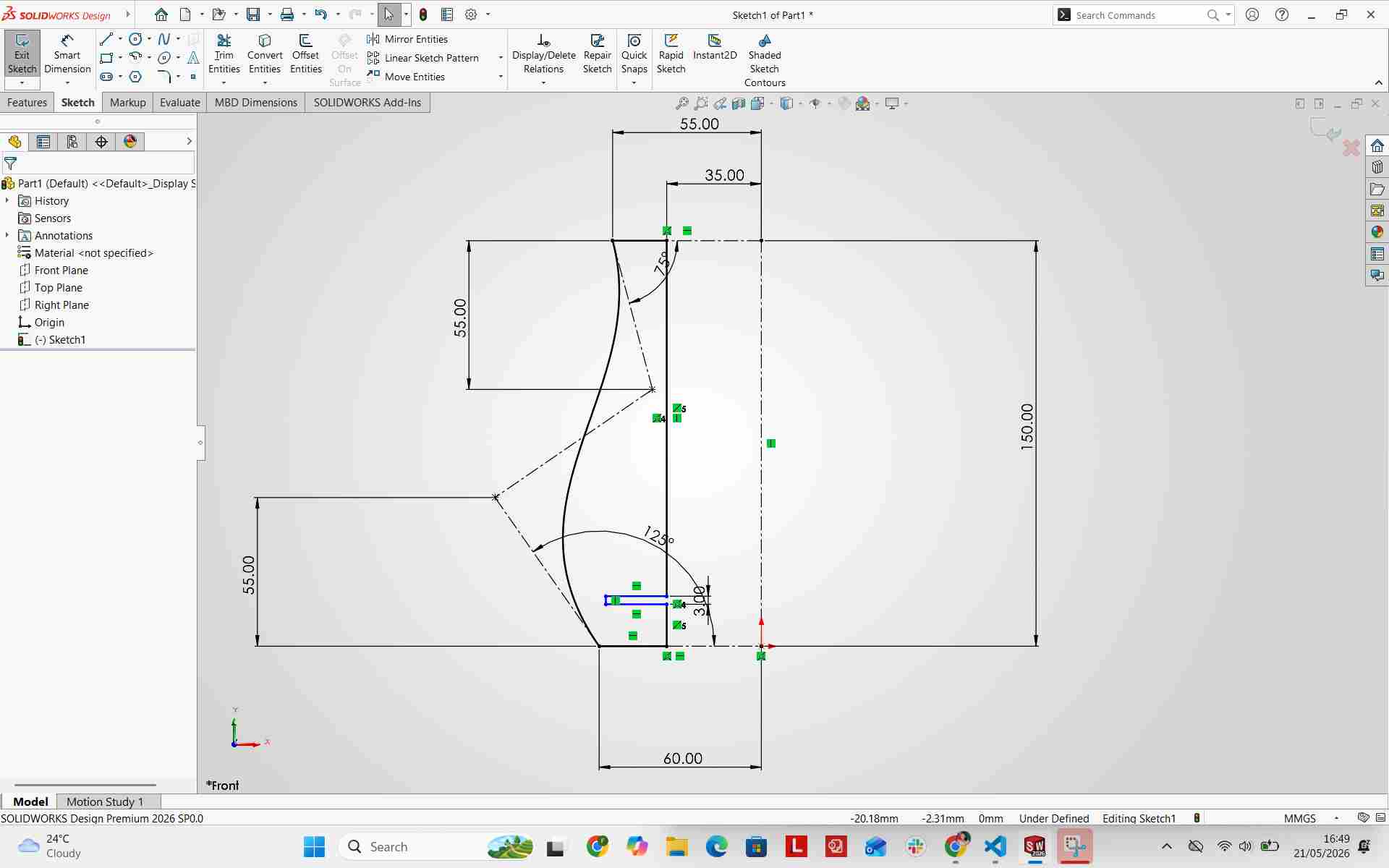Viewport: 1389px width, 868px height.
Task: Open the Move Entities dropdown arrow
Action: 501,77
